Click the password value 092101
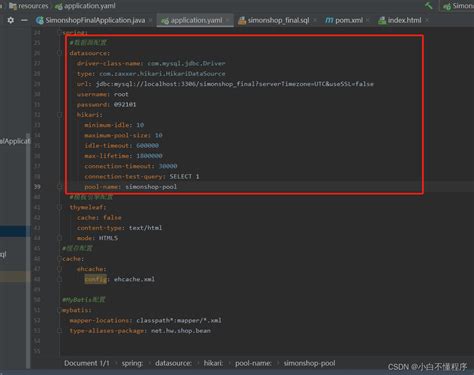The image size is (474, 375). click(x=125, y=105)
